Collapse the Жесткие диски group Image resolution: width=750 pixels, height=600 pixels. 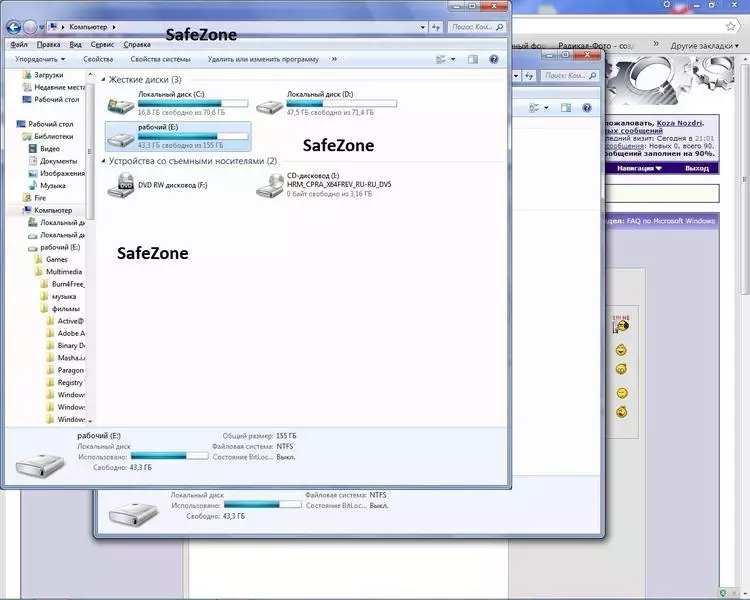(103, 80)
